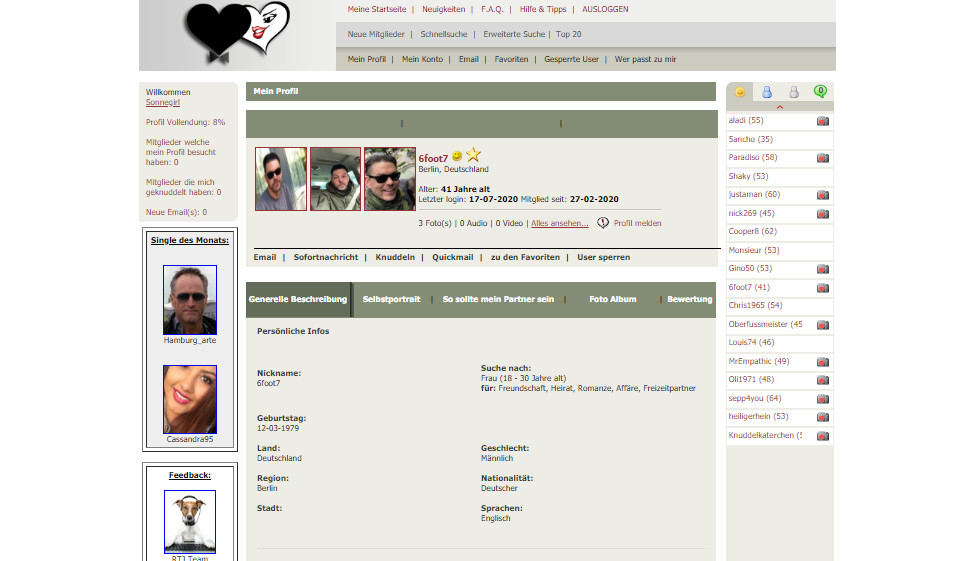Open Mein Konto in navigation bar
This screenshot has height=561, width=960.
(422, 59)
